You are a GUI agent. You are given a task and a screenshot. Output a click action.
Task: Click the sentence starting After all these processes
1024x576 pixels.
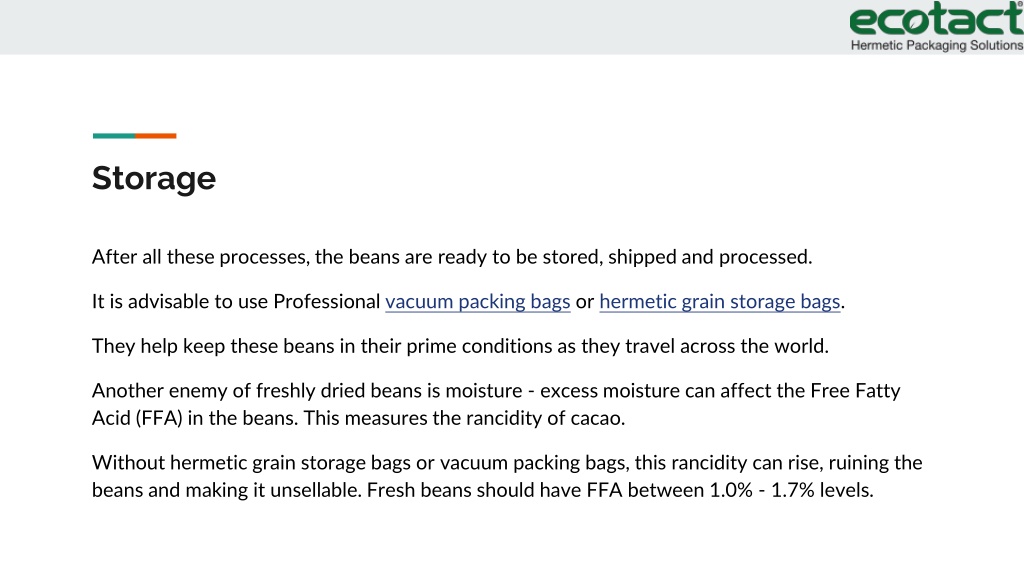pos(452,257)
